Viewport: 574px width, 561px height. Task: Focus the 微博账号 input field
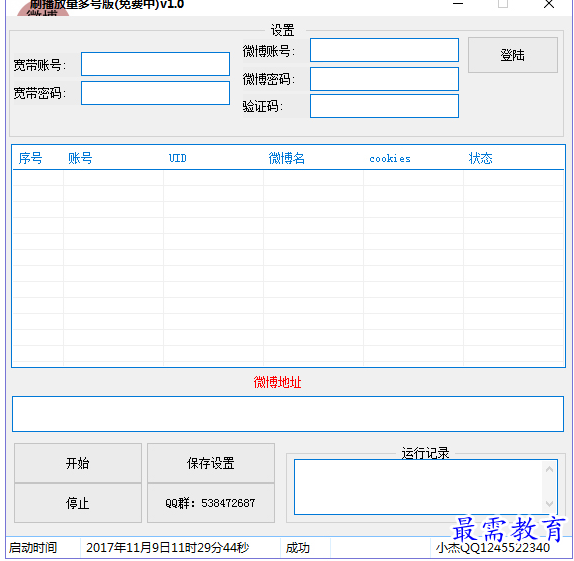(384, 50)
